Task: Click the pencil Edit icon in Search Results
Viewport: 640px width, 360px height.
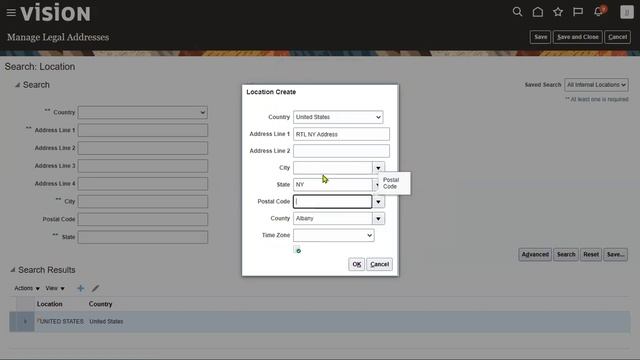Action: 95,288
